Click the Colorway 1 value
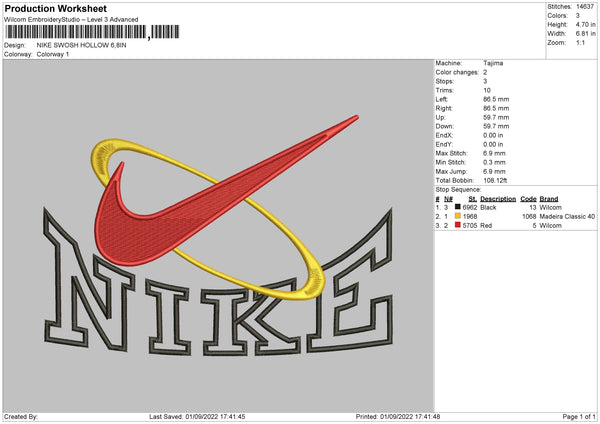Viewport: 600px width, 424px height. click(53, 54)
